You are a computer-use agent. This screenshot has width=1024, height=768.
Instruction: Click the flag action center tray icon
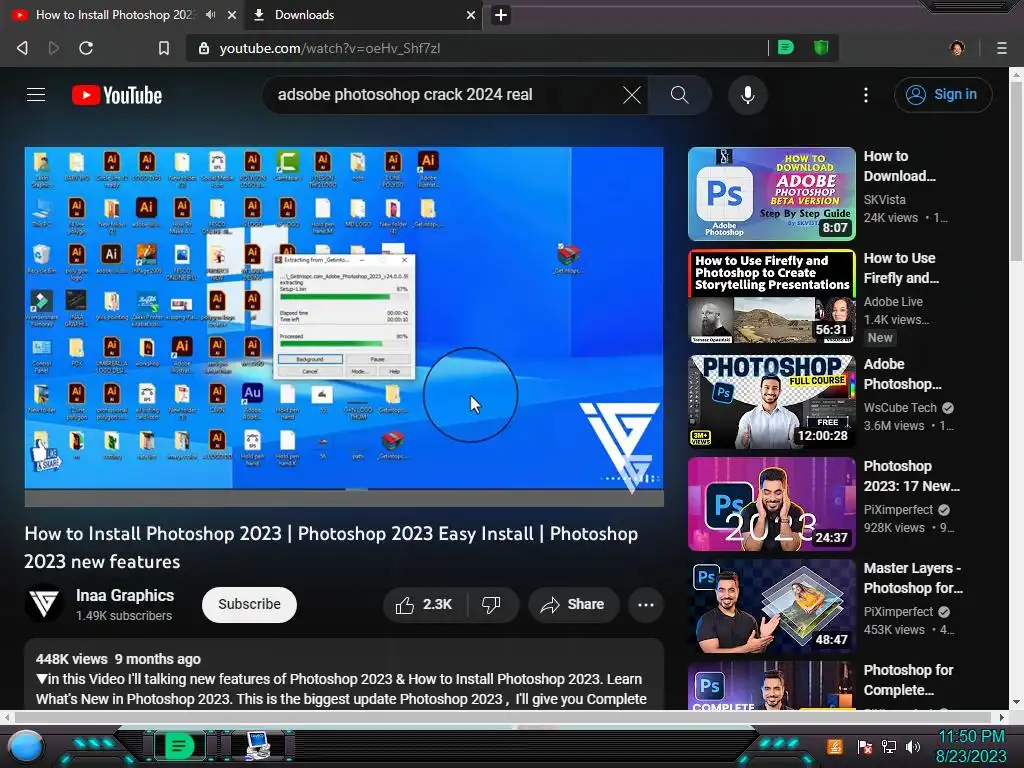click(865, 746)
